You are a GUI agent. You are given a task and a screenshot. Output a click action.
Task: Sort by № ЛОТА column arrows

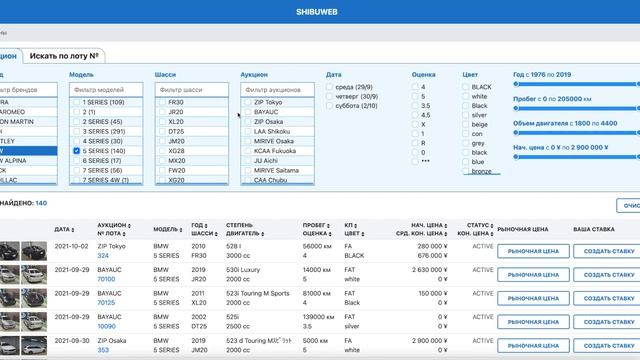point(124,234)
